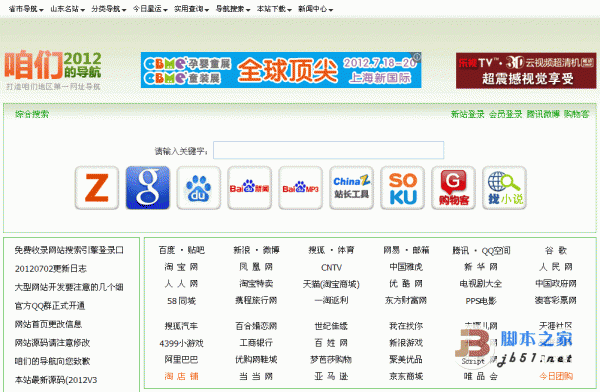The image size is (600, 392).
Task: Open 网站首页更改信息 news item
Action: pos(48,324)
